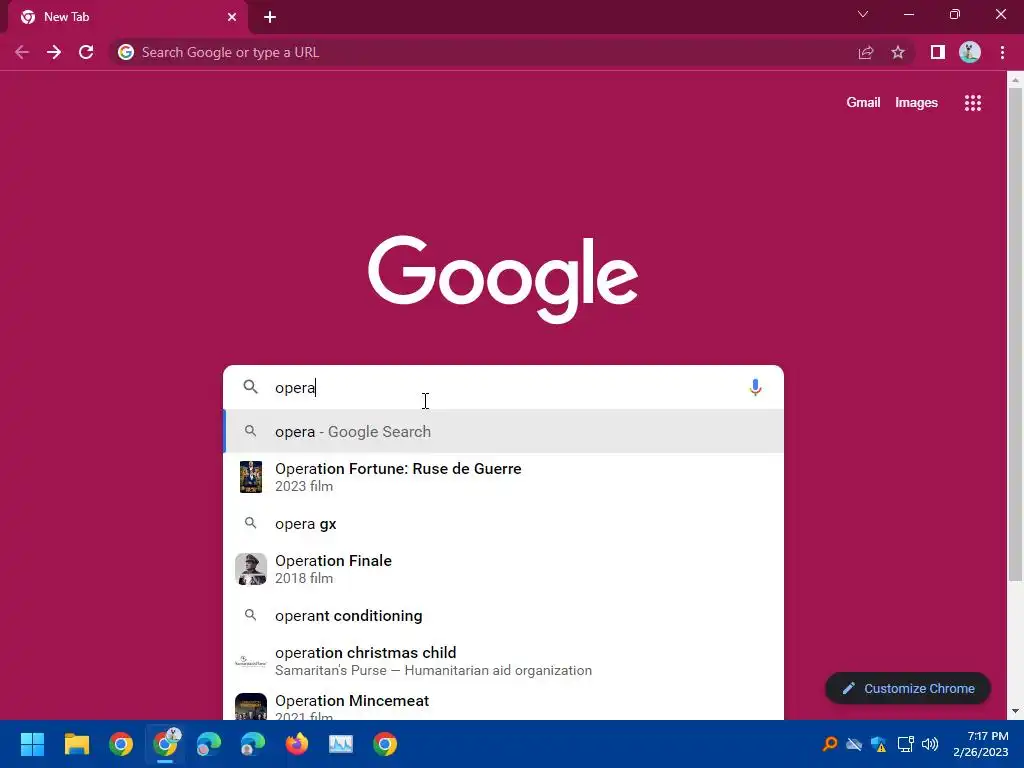Choose the 'operation christmas child' suggestion
1024x768 pixels.
(x=503, y=661)
